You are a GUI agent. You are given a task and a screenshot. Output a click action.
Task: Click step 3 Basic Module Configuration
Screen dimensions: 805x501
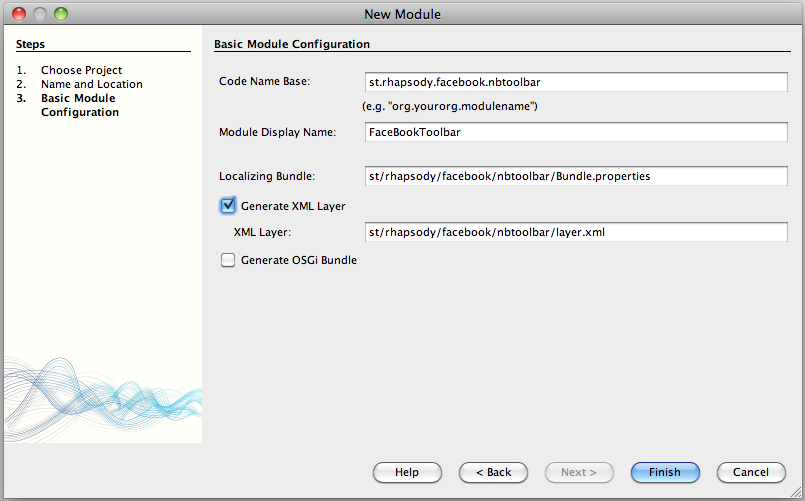tap(79, 105)
